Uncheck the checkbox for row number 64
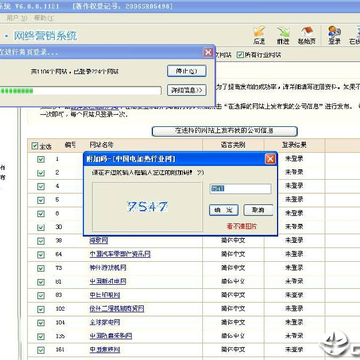The width and height of the screenshot is (360, 360). click(41, 255)
